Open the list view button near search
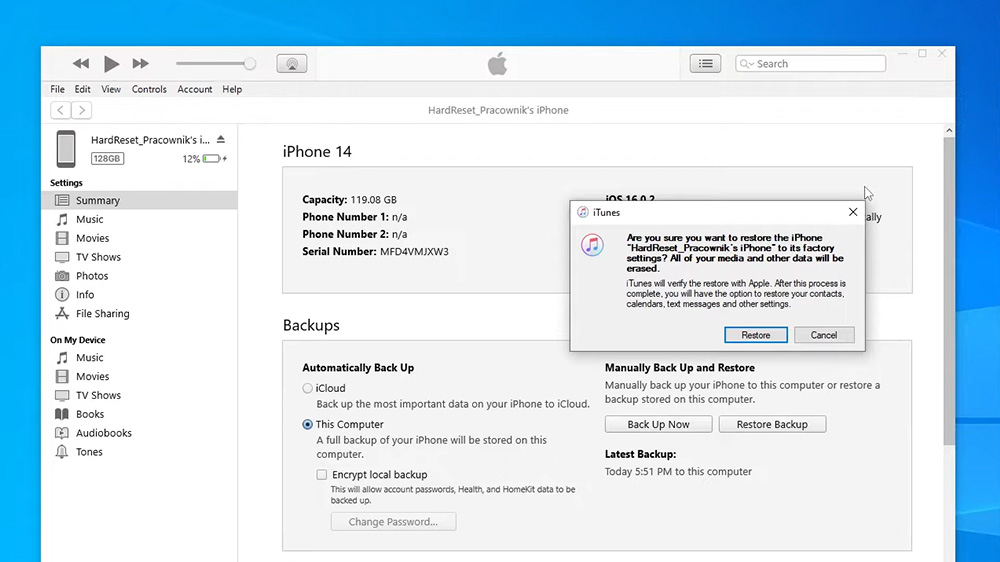This screenshot has width=1000, height=562. 705,63
